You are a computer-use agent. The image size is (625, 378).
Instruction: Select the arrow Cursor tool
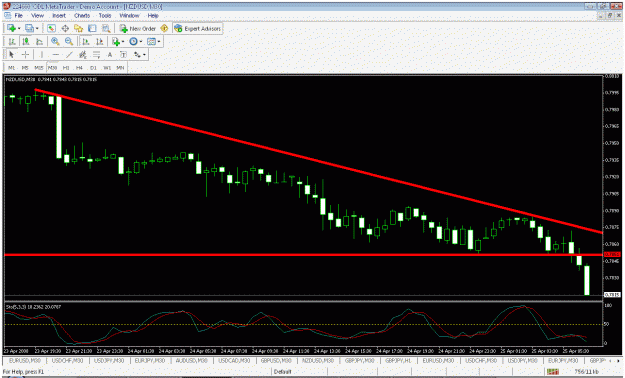click(11, 55)
